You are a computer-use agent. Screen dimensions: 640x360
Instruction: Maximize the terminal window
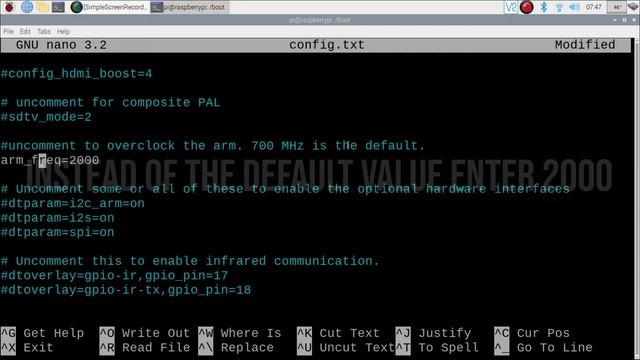click(x=624, y=20)
